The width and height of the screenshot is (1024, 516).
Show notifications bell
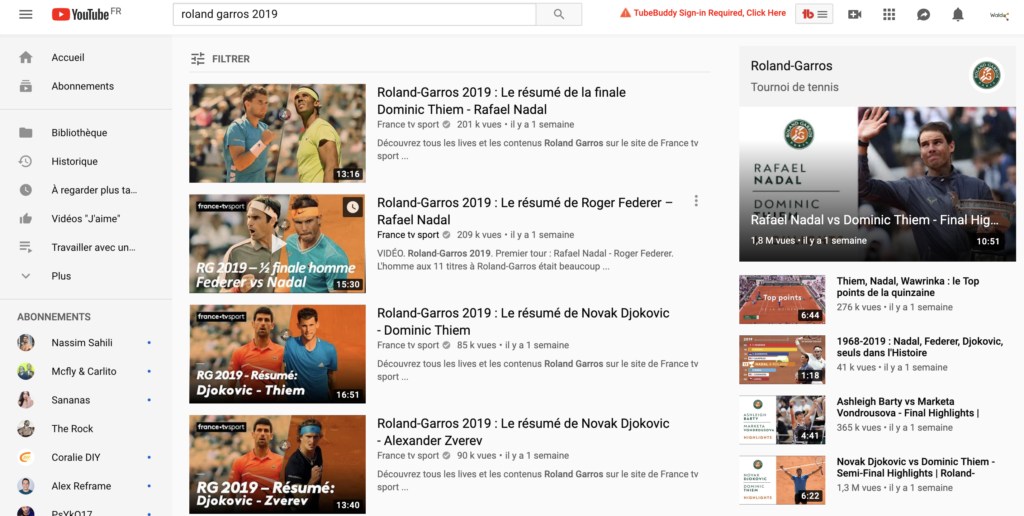[x=958, y=14]
